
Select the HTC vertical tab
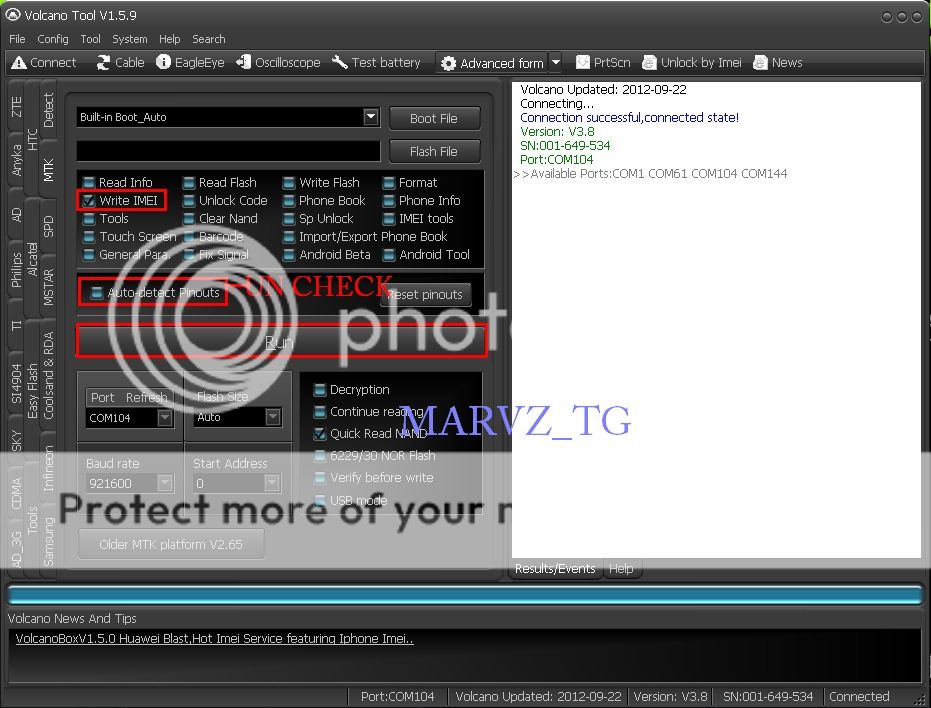pos(32,140)
